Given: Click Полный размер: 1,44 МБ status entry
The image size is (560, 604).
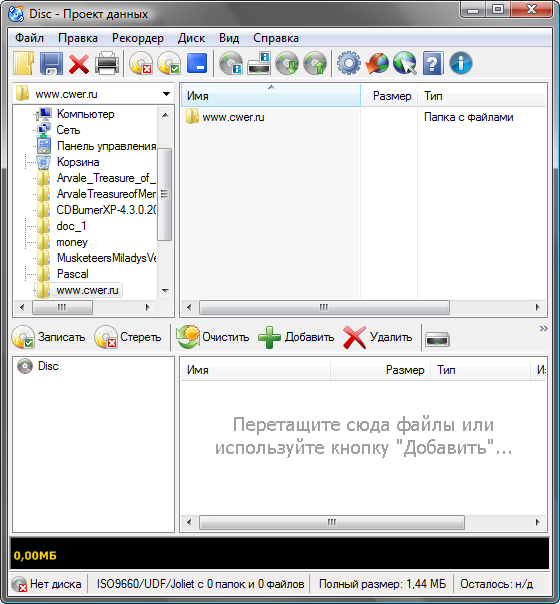Looking at the screenshot, I should point(382,584).
